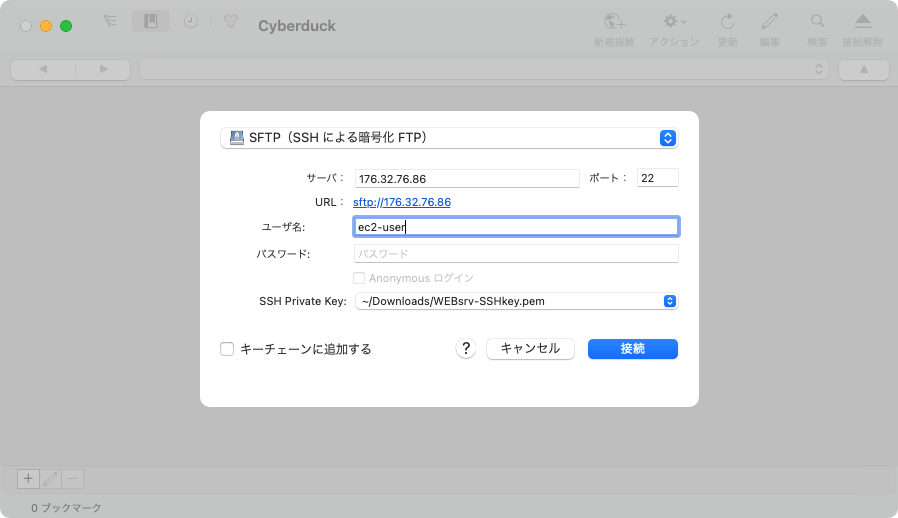This screenshot has height=518, width=898.
Task: Open help with the question mark button
Action: point(466,348)
